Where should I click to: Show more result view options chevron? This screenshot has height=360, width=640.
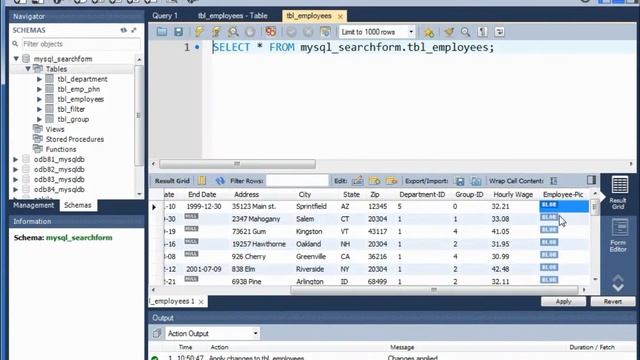point(618,282)
